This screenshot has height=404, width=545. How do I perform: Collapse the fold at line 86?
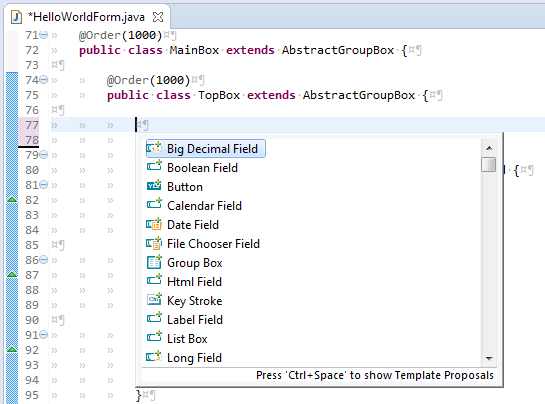click(x=43, y=260)
